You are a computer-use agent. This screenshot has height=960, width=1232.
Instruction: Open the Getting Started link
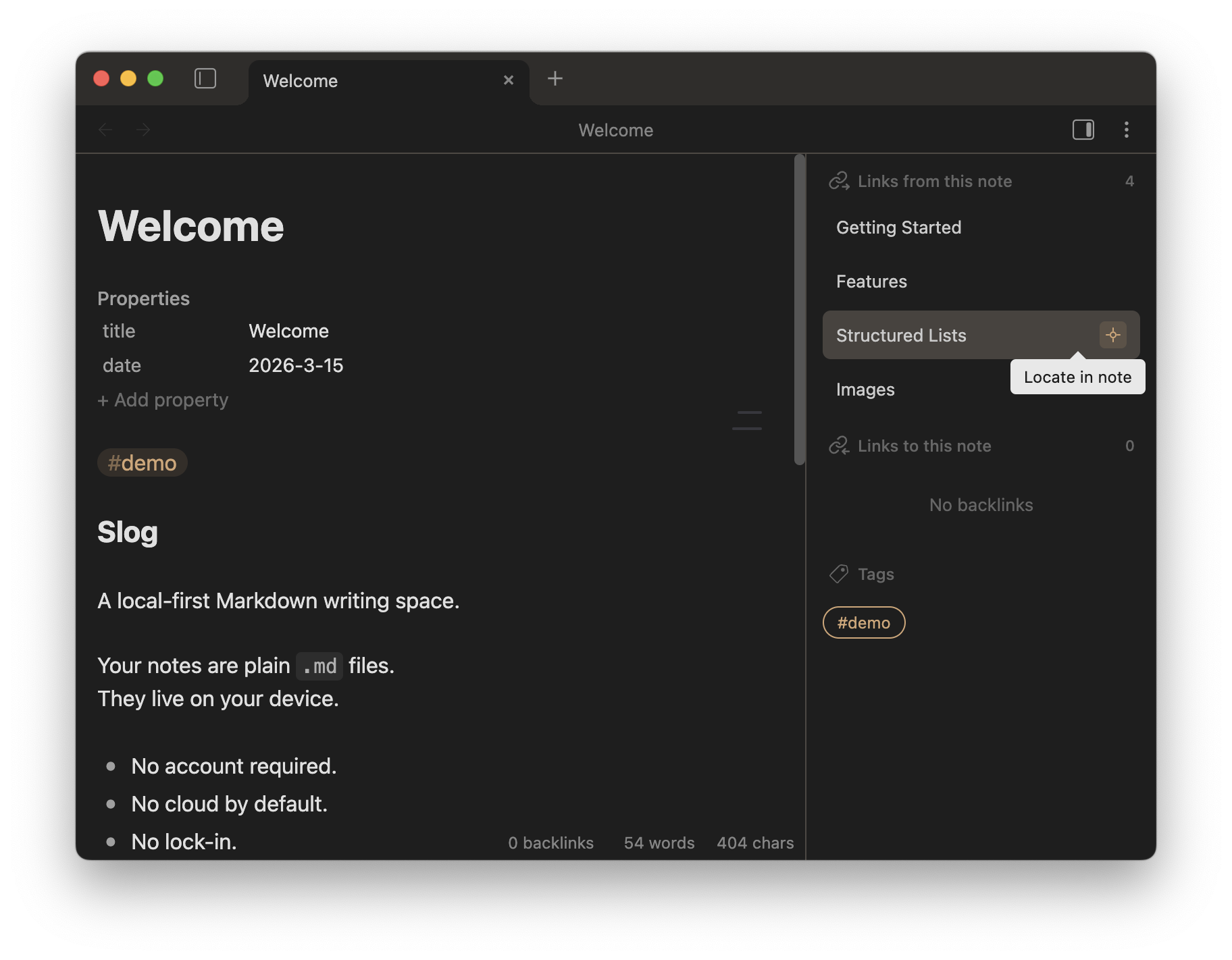click(898, 228)
